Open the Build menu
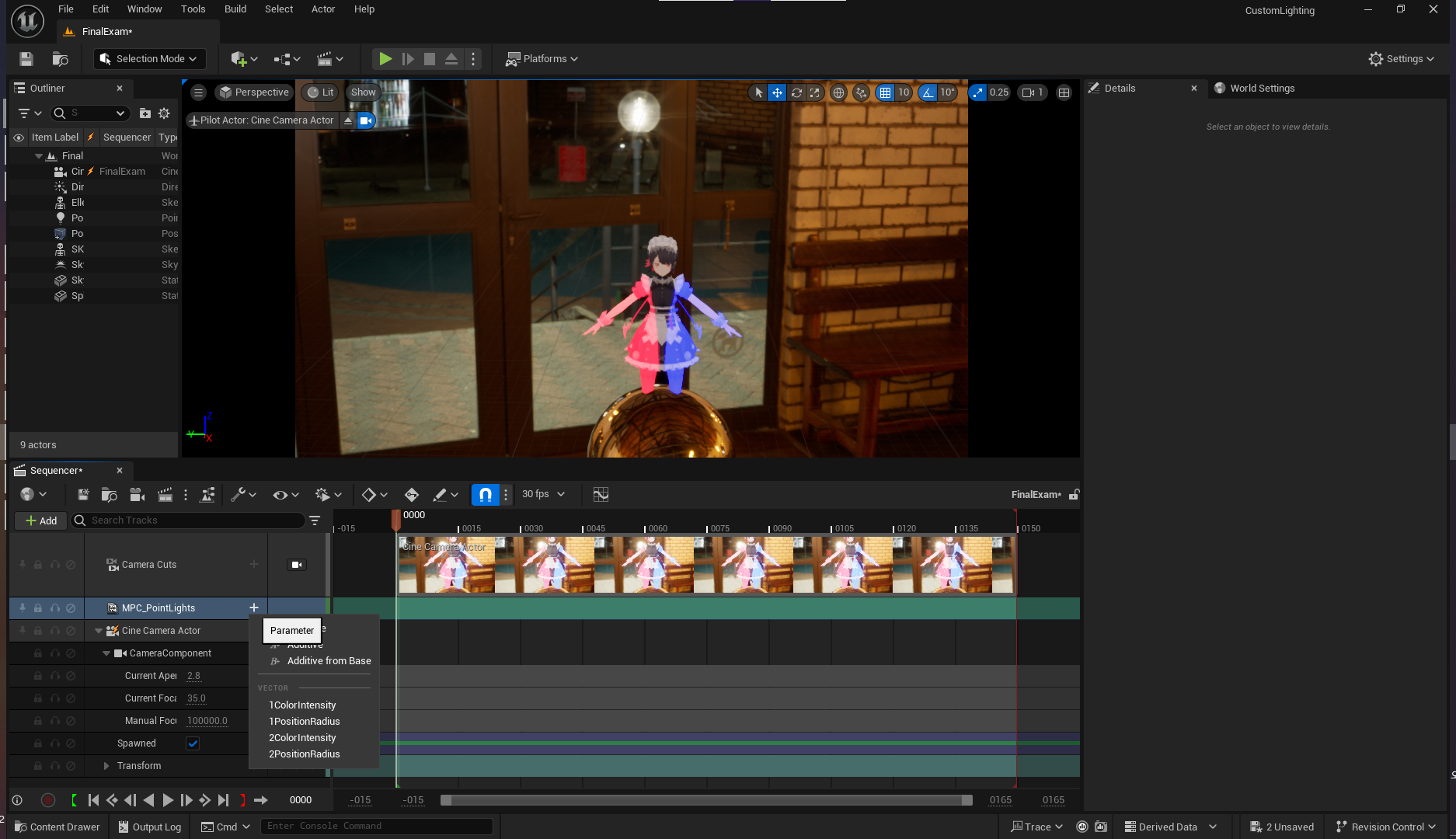The width and height of the screenshot is (1456, 839). coord(235,9)
